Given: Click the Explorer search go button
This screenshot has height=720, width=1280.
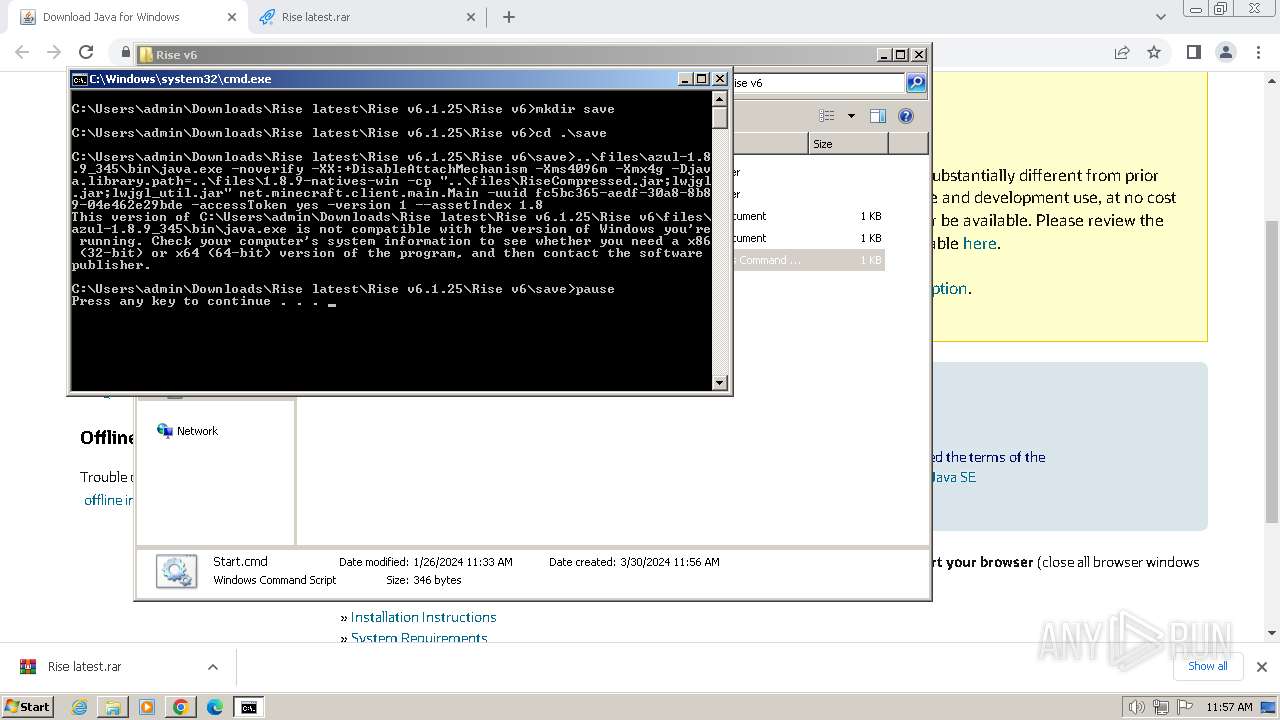Looking at the screenshot, I should [x=916, y=83].
